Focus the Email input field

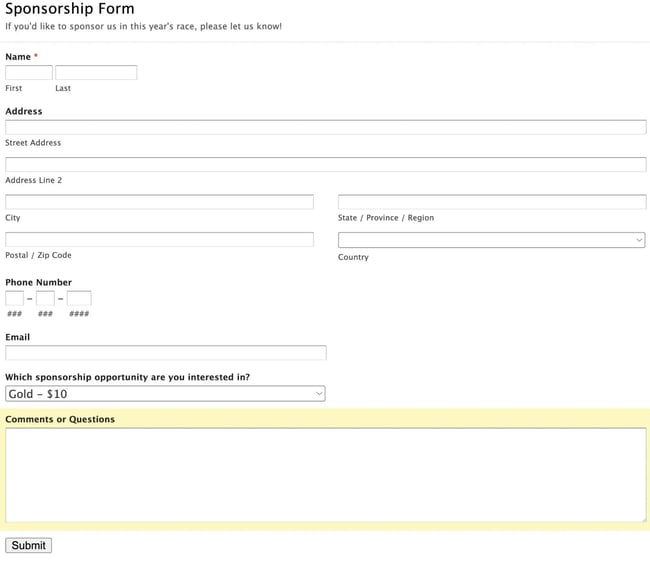(166, 353)
